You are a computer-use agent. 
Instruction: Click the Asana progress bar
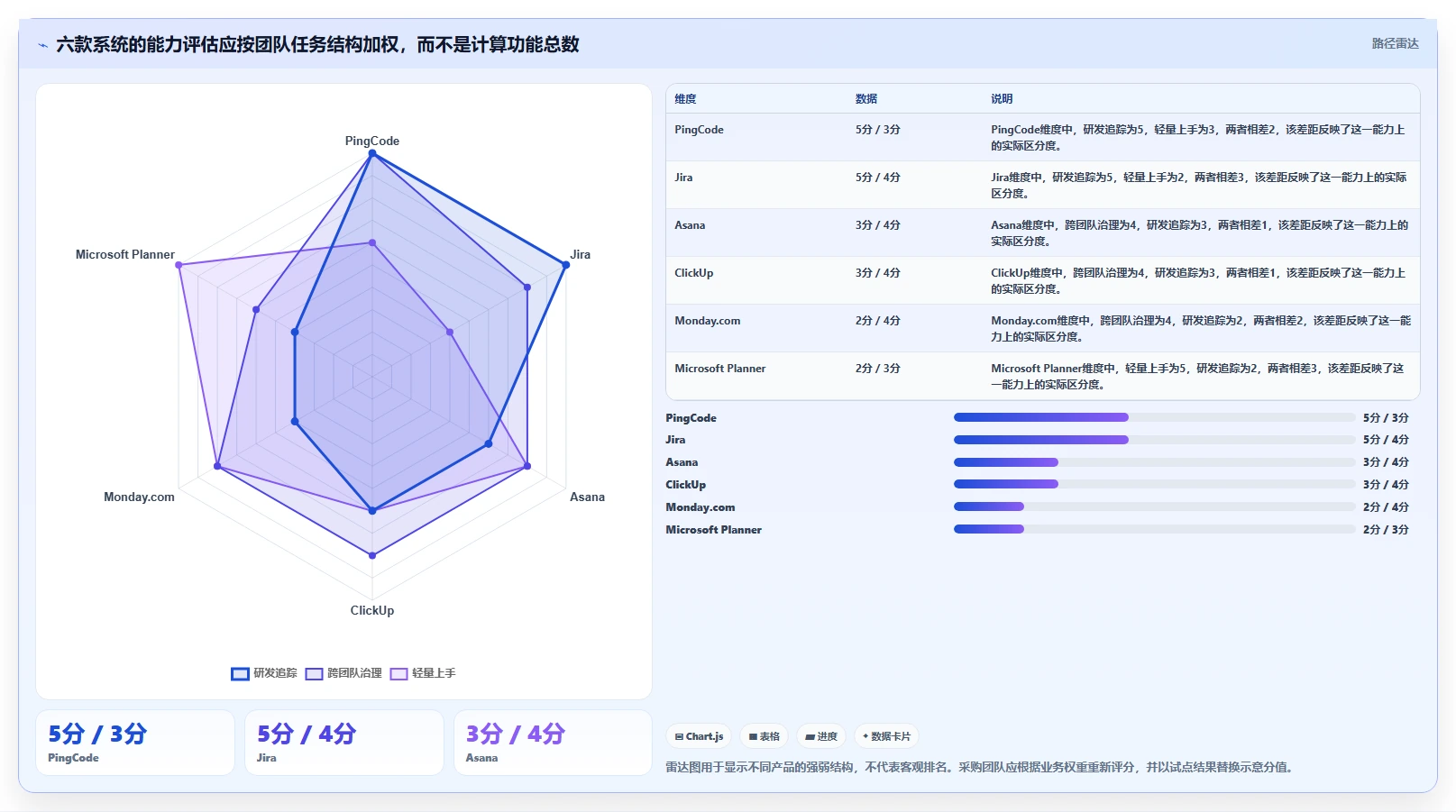(1154, 462)
